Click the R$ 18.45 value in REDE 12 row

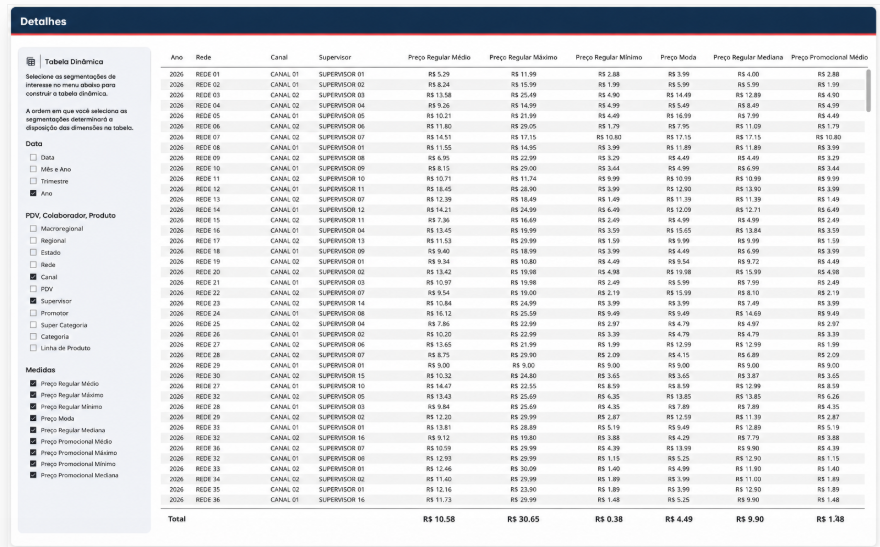[x=439, y=189]
